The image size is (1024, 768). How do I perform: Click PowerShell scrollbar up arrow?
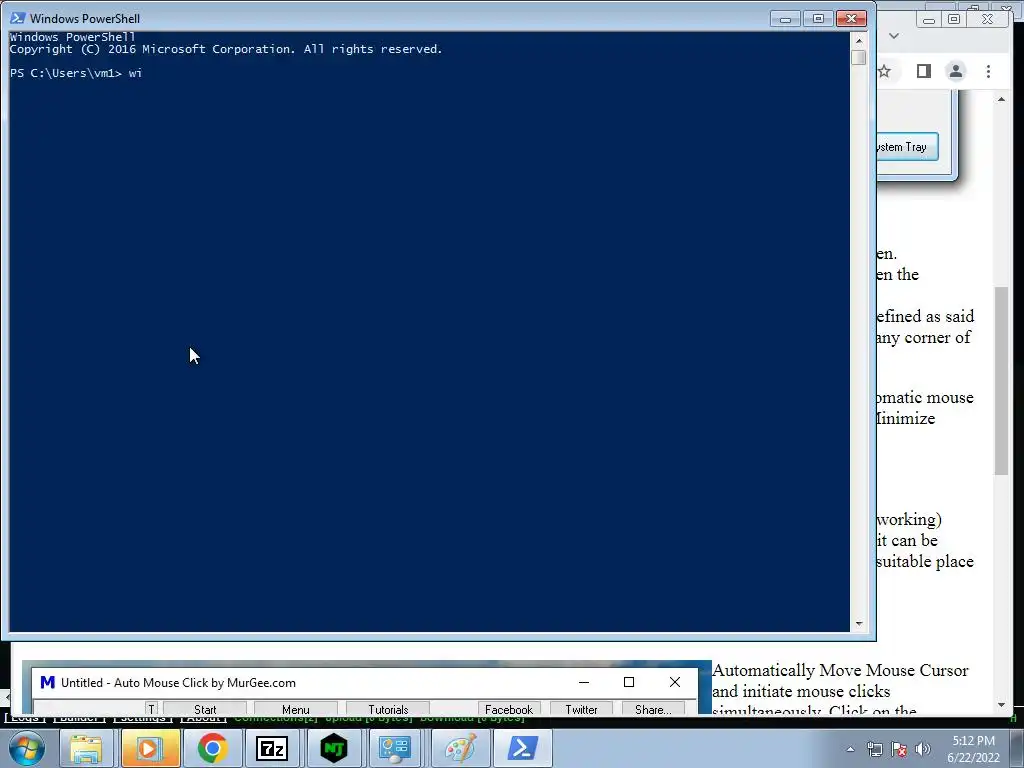point(859,40)
